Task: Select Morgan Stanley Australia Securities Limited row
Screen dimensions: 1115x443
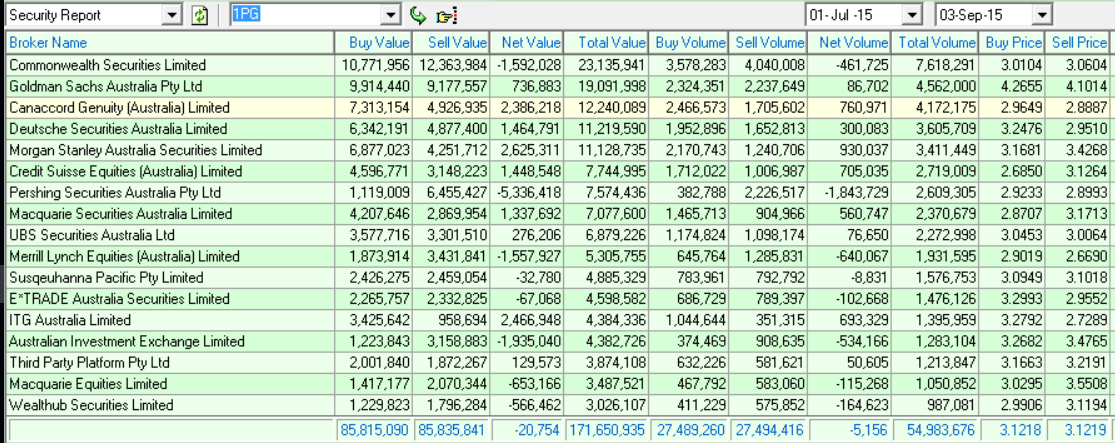Action: click(x=558, y=150)
